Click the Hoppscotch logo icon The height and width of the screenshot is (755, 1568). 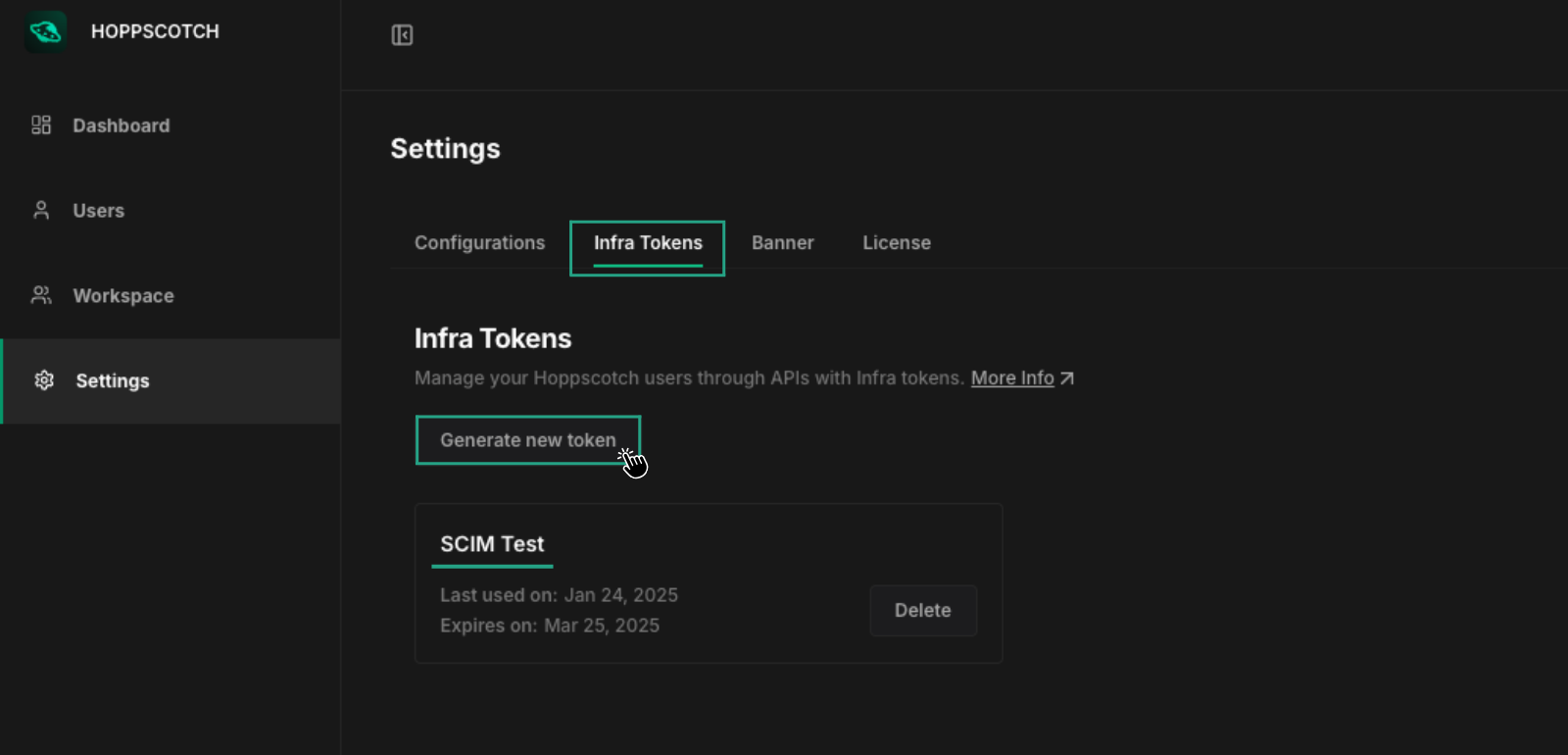(45, 31)
